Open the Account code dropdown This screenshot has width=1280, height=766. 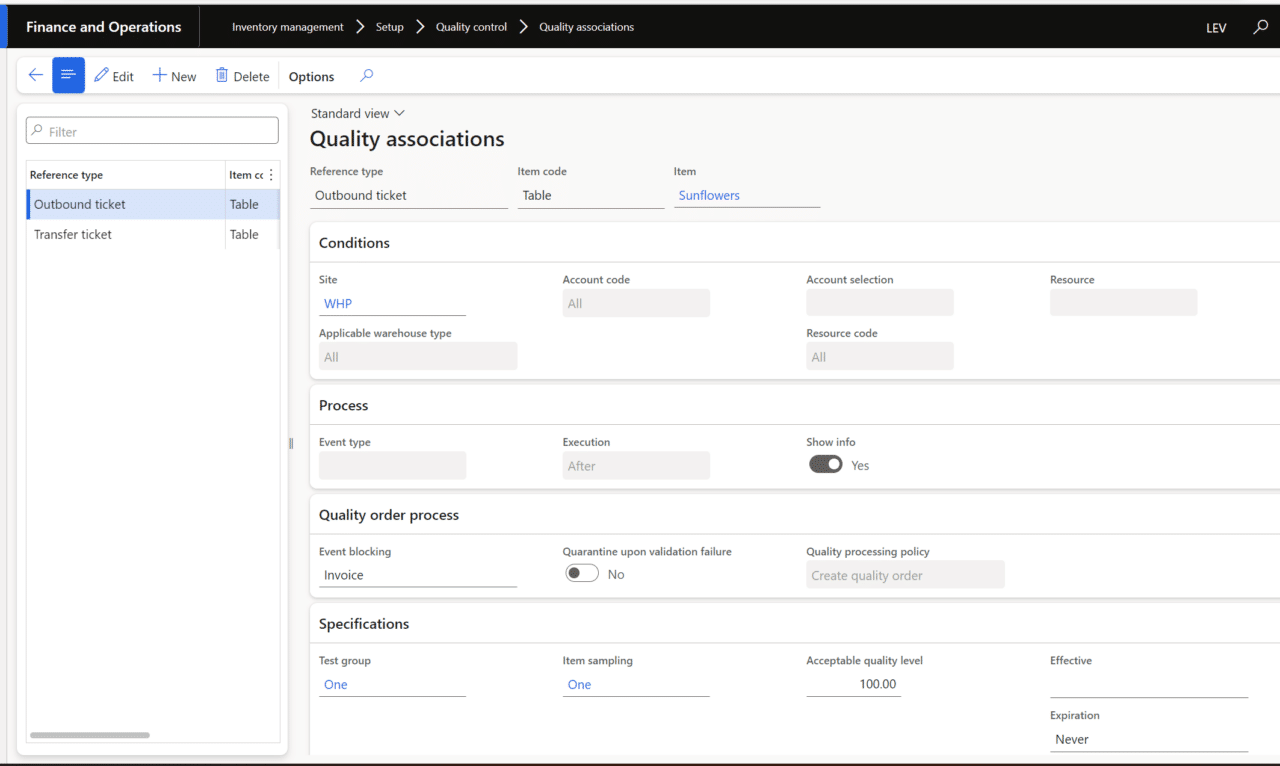click(636, 303)
